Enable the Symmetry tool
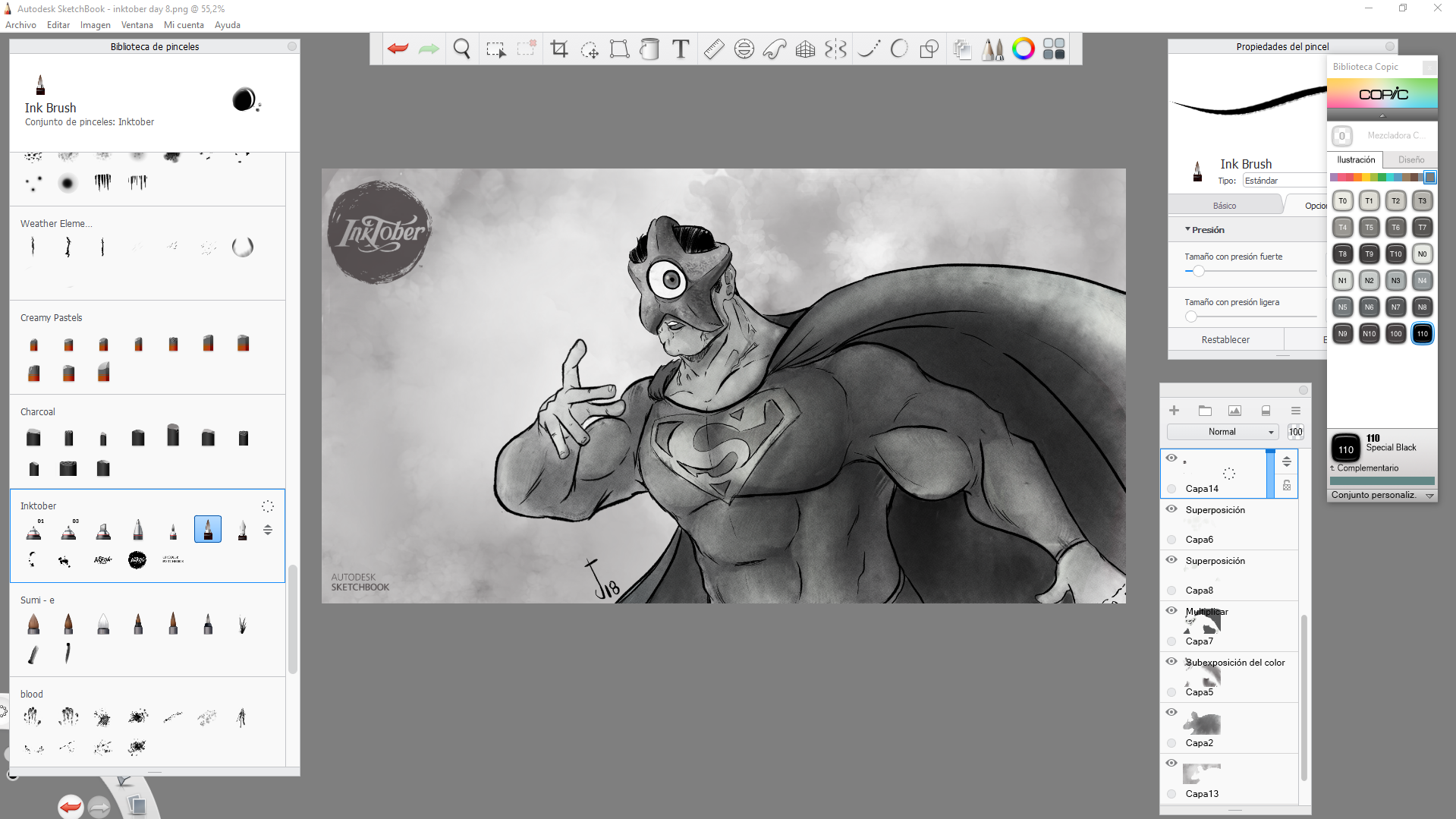Viewport: 1456px width, 819px height. click(x=835, y=49)
